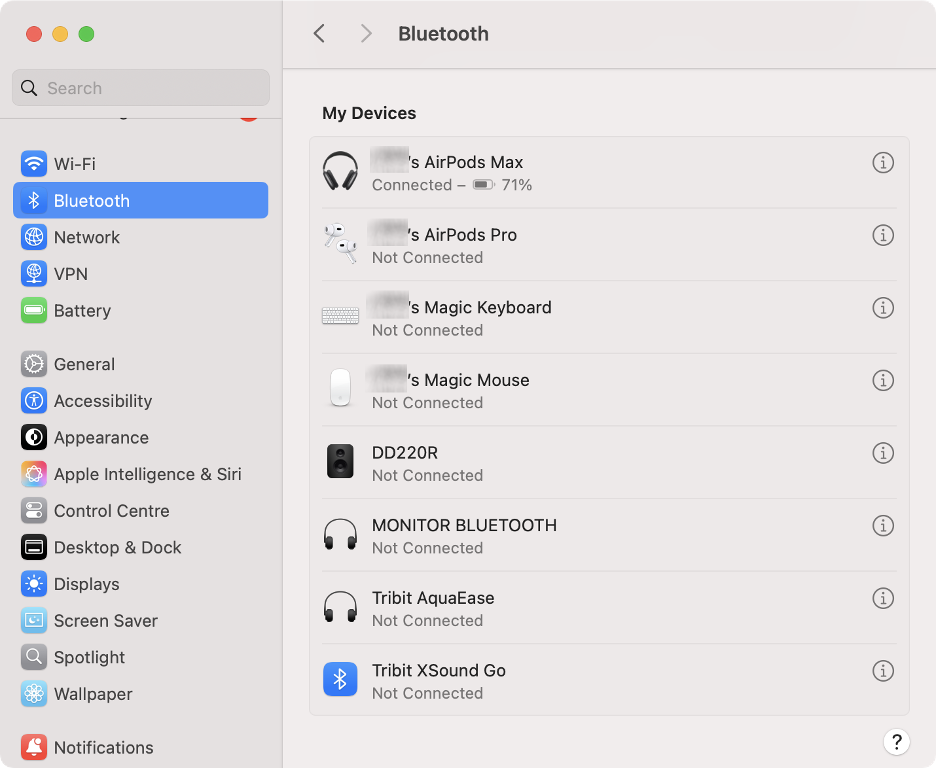Select Bluetooth in the sidebar
Image resolution: width=936 pixels, height=768 pixels.
(140, 201)
